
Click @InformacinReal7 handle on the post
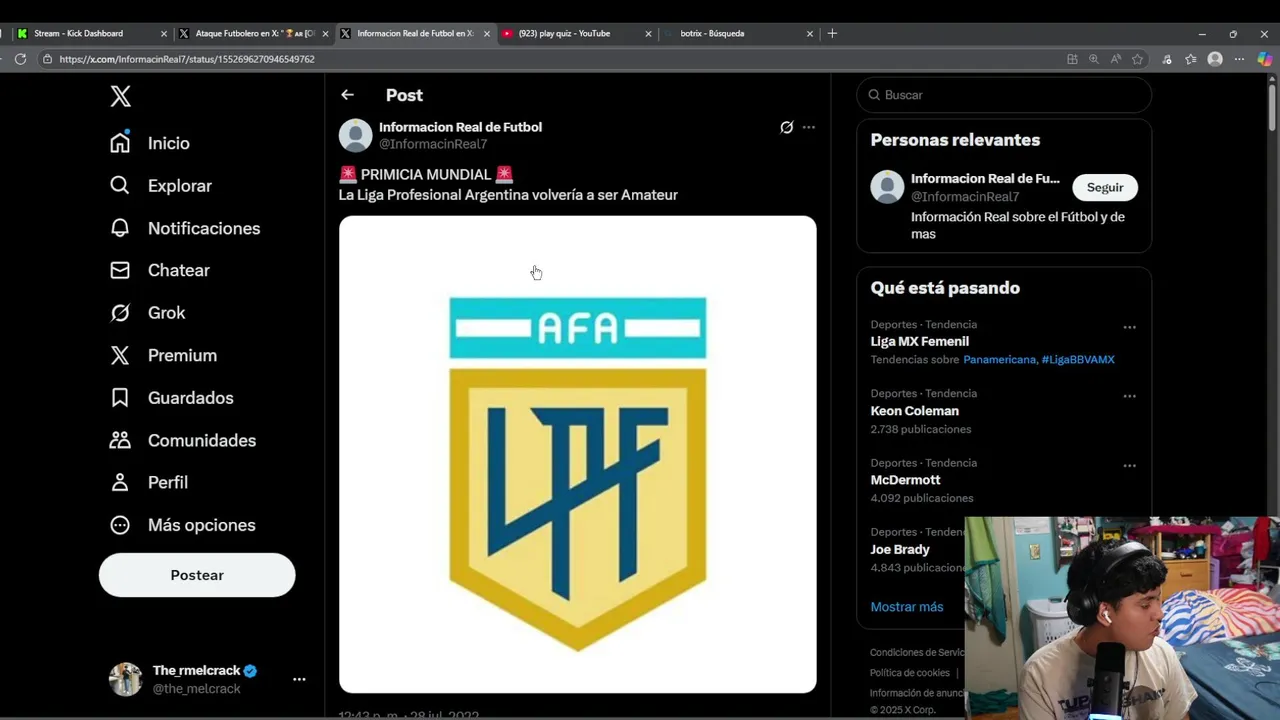[x=433, y=144]
